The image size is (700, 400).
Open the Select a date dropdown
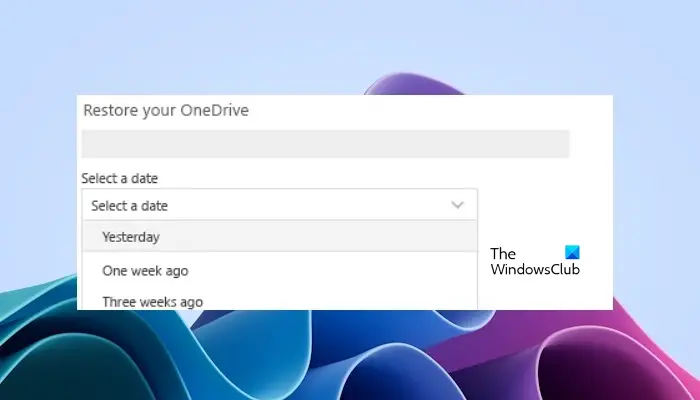pos(279,205)
